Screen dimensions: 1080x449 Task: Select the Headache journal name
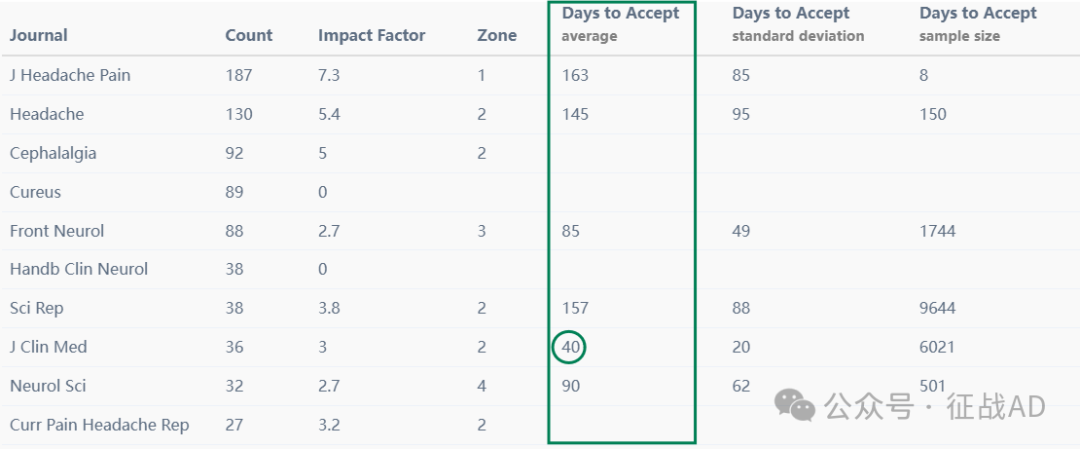(47, 114)
